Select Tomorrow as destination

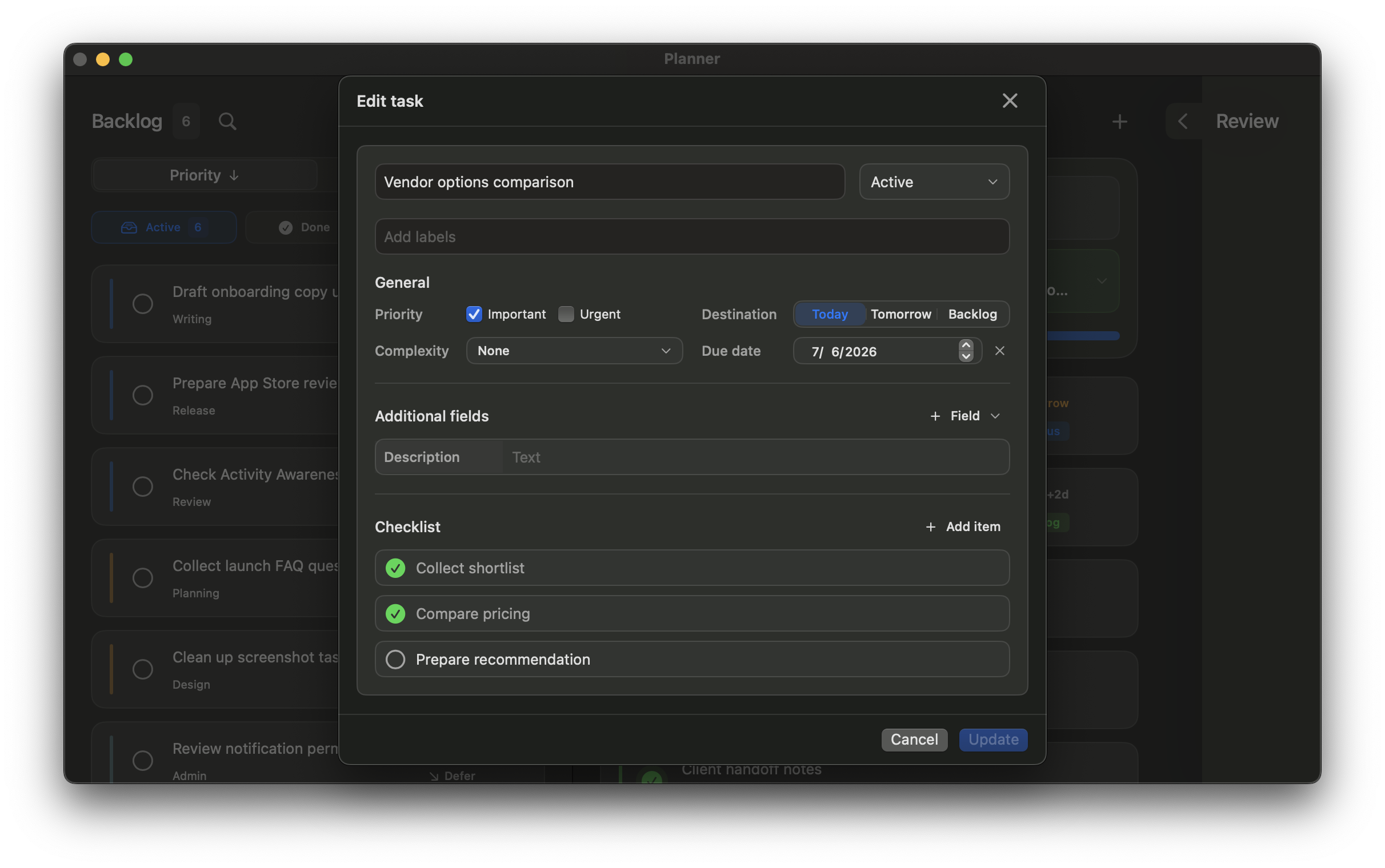900,314
